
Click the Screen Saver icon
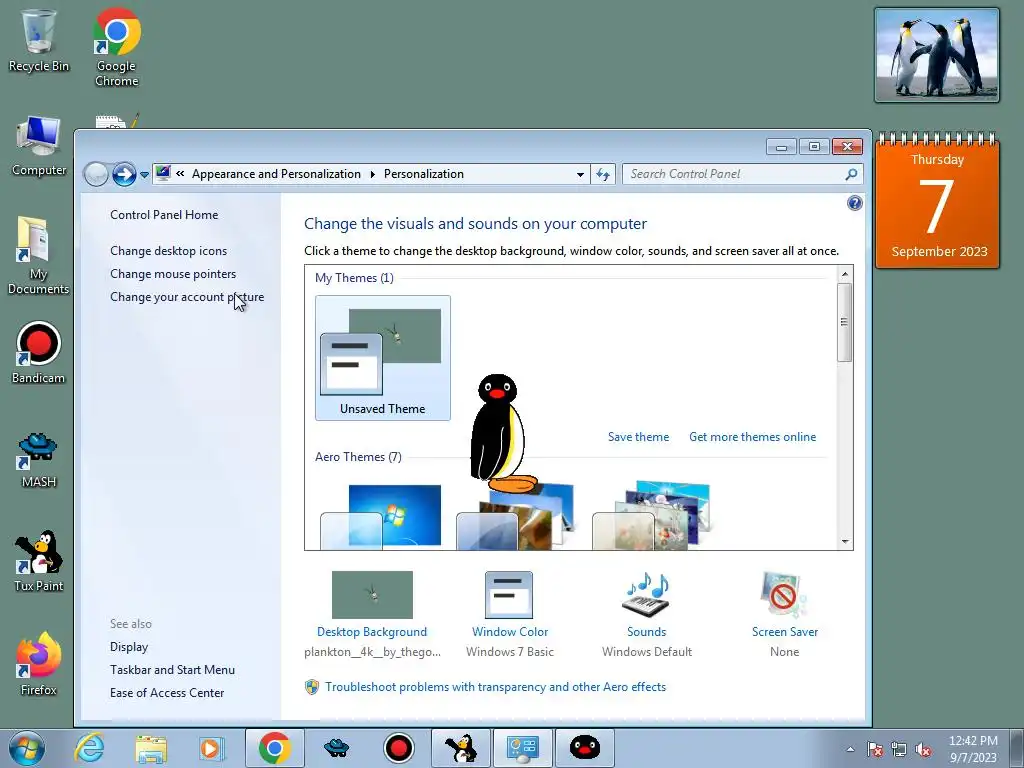(x=784, y=594)
